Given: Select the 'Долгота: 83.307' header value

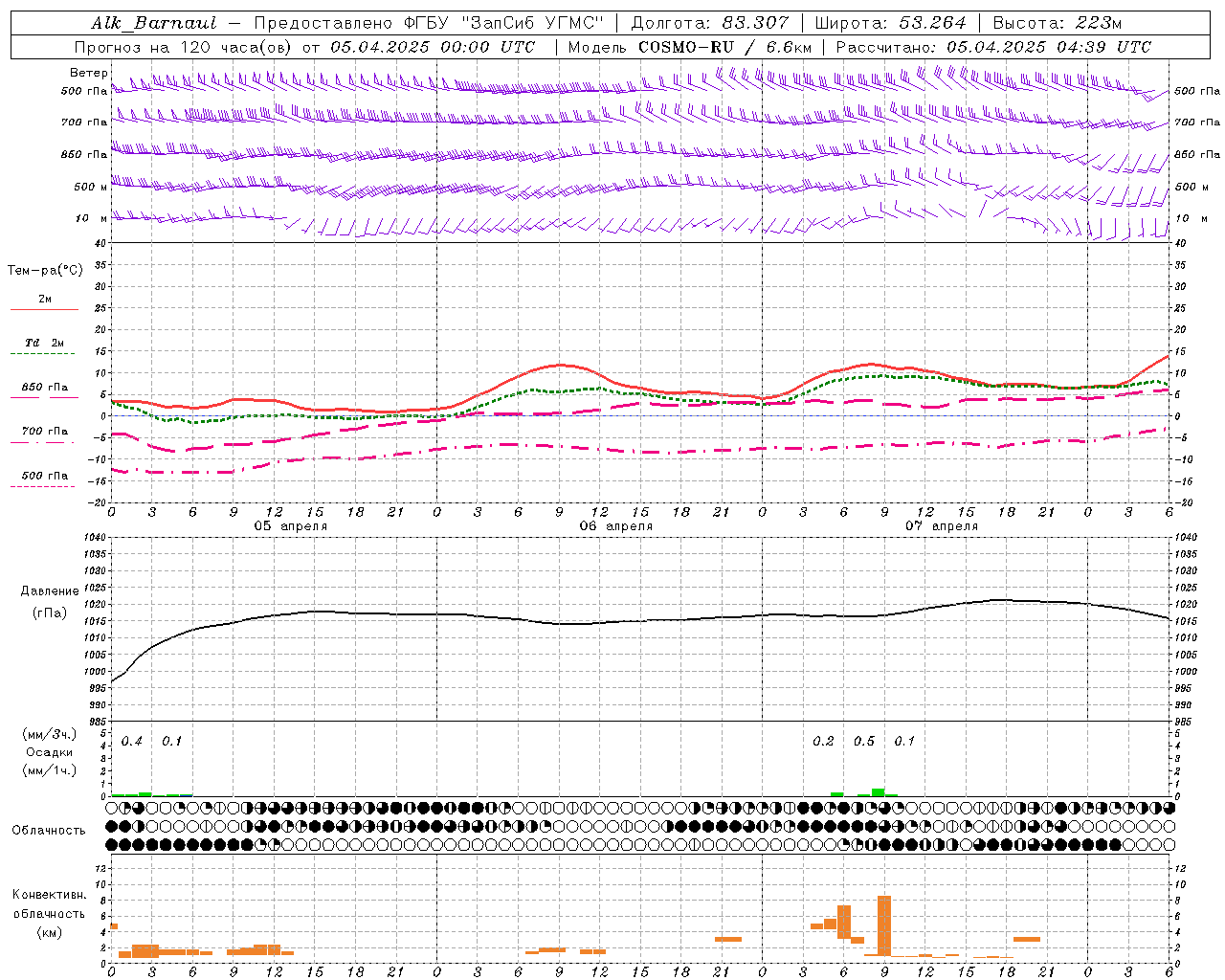Looking at the screenshot, I should (x=710, y=23).
